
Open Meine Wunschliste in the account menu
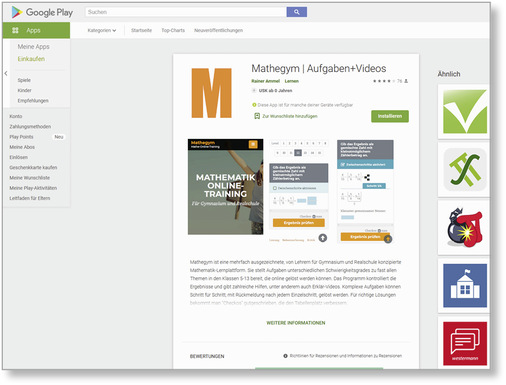(30, 178)
